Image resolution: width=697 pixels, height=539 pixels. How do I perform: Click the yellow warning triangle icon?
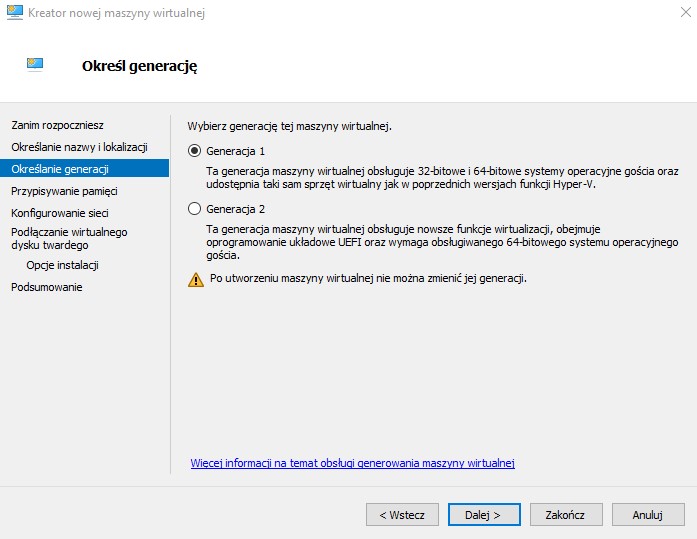coord(196,280)
